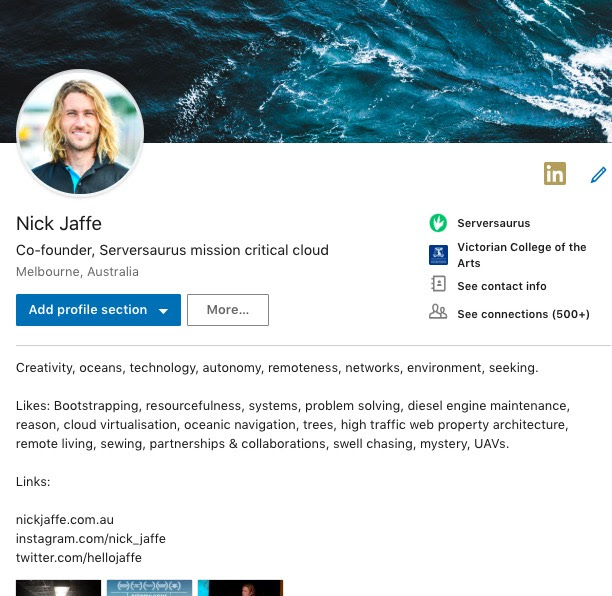Open the blue film laurels media thumbnail
Viewport: 612px width, 596px height.
[x=149, y=588]
